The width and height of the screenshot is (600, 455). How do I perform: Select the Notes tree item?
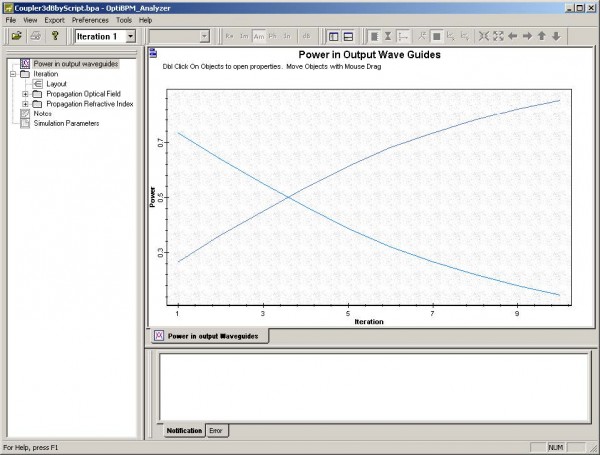pyautogui.click(x=42, y=114)
